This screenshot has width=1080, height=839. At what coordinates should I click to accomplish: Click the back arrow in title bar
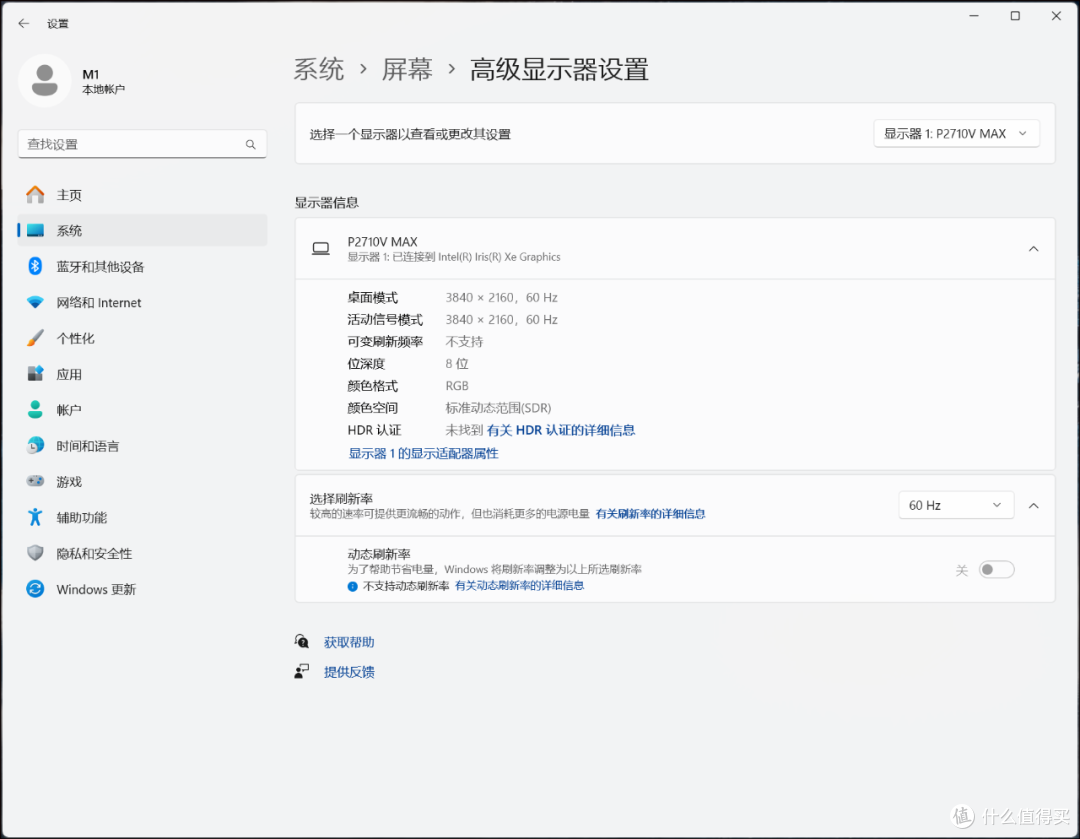[x=24, y=23]
